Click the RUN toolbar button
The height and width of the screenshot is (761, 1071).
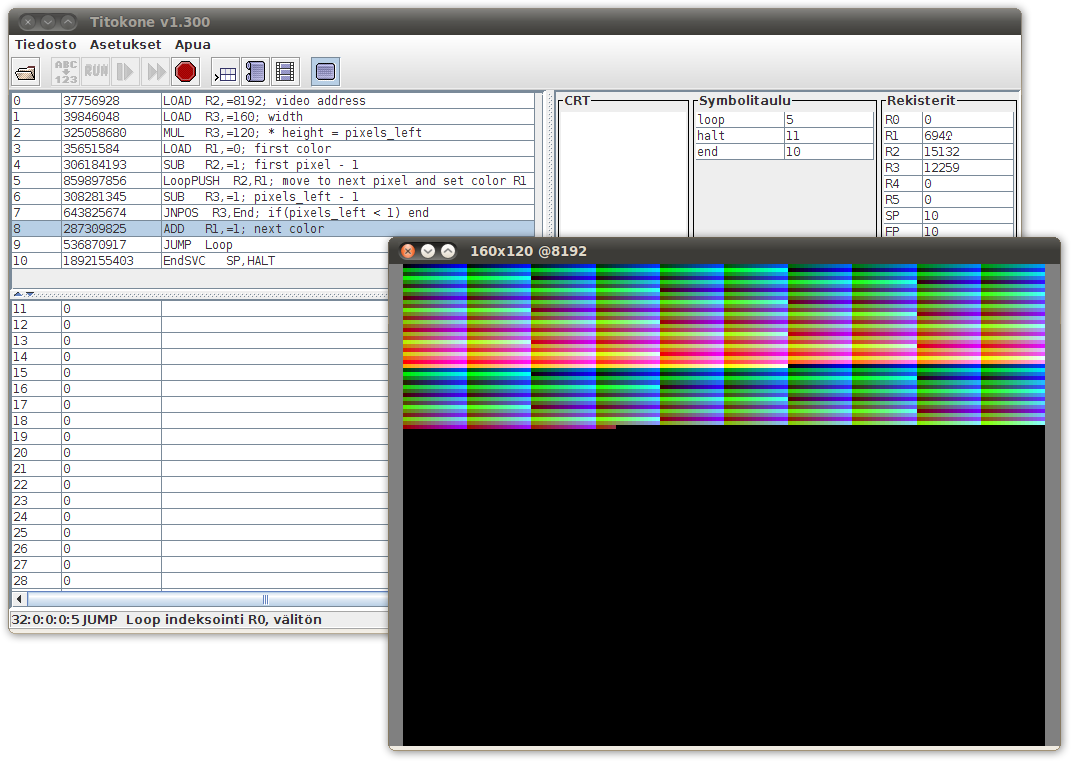click(x=96, y=72)
